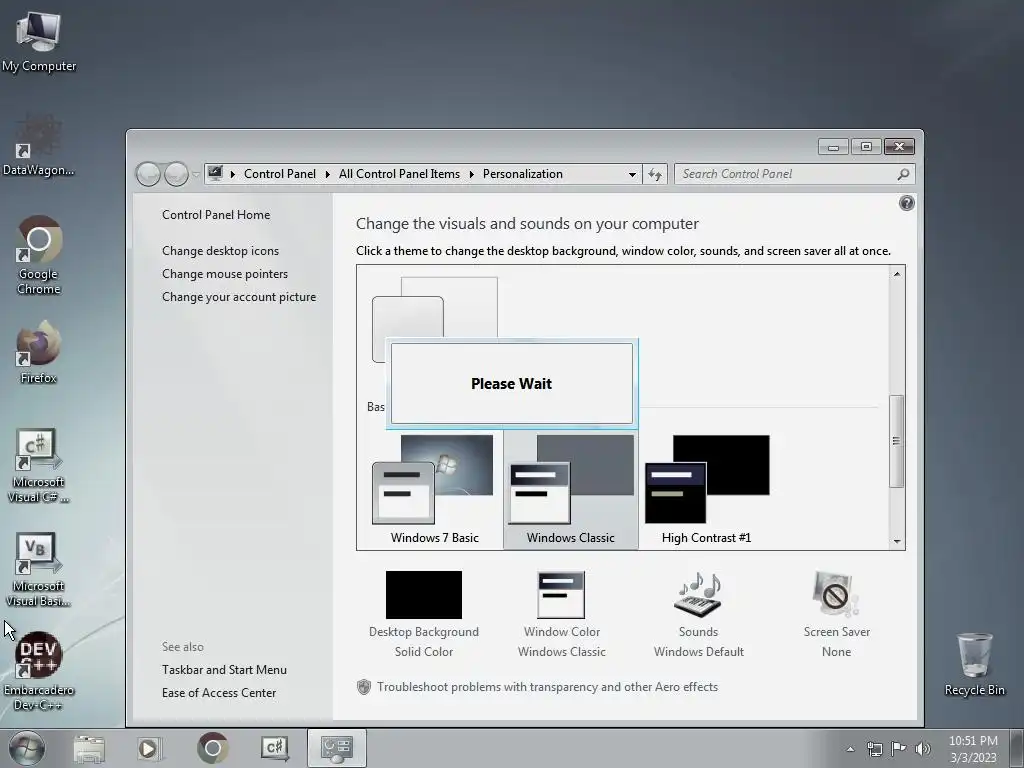
Task: Open Control Panel Home link
Action: click(x=216, y=215)
